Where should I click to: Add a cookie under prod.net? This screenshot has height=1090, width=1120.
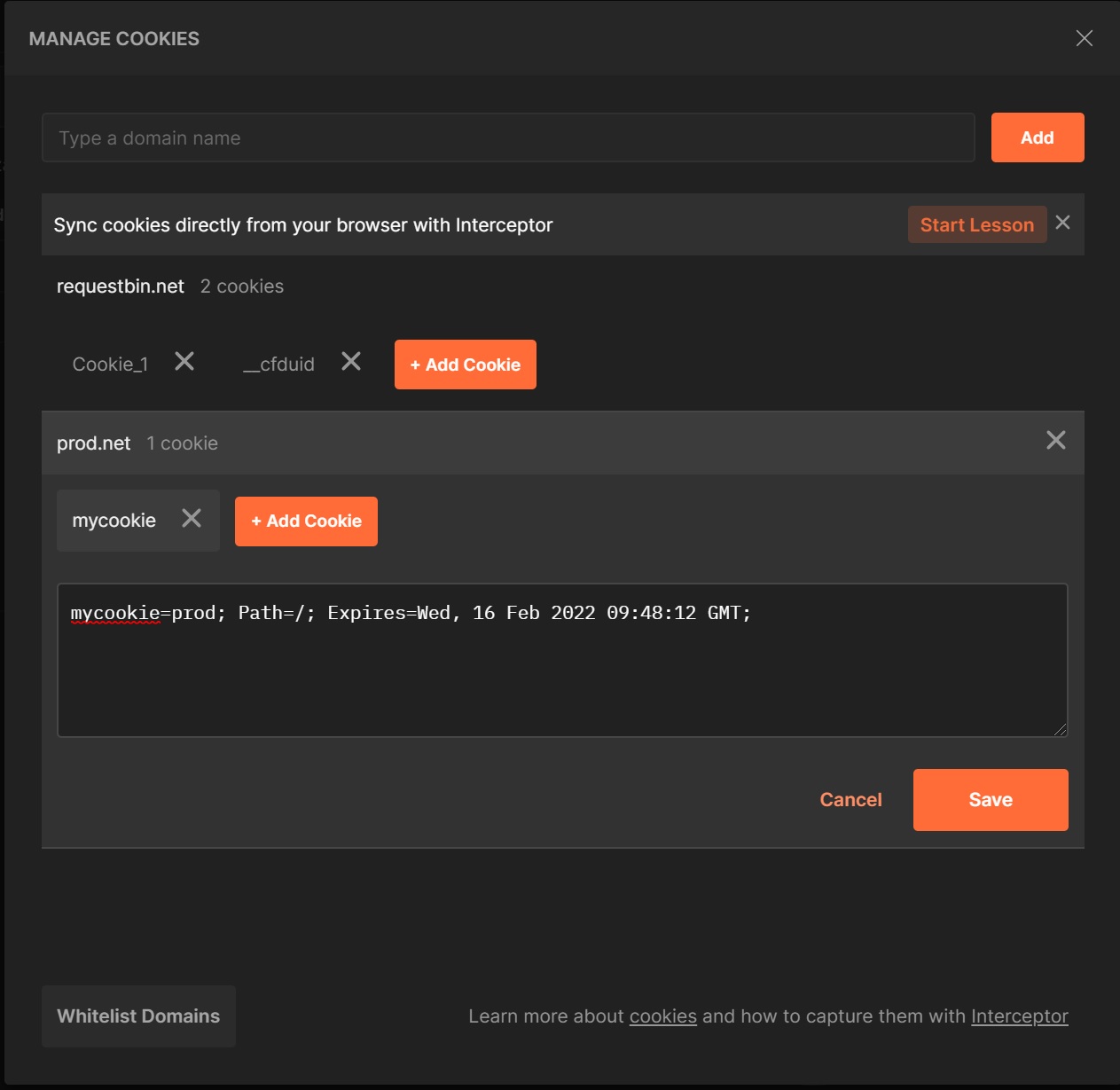tap(306, 521)
